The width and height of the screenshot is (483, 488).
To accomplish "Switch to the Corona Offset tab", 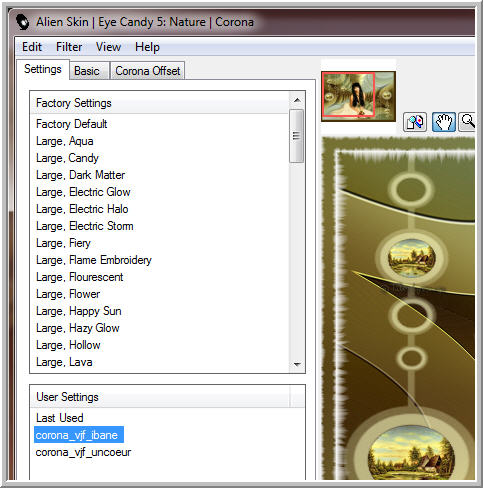I will 147,71.
